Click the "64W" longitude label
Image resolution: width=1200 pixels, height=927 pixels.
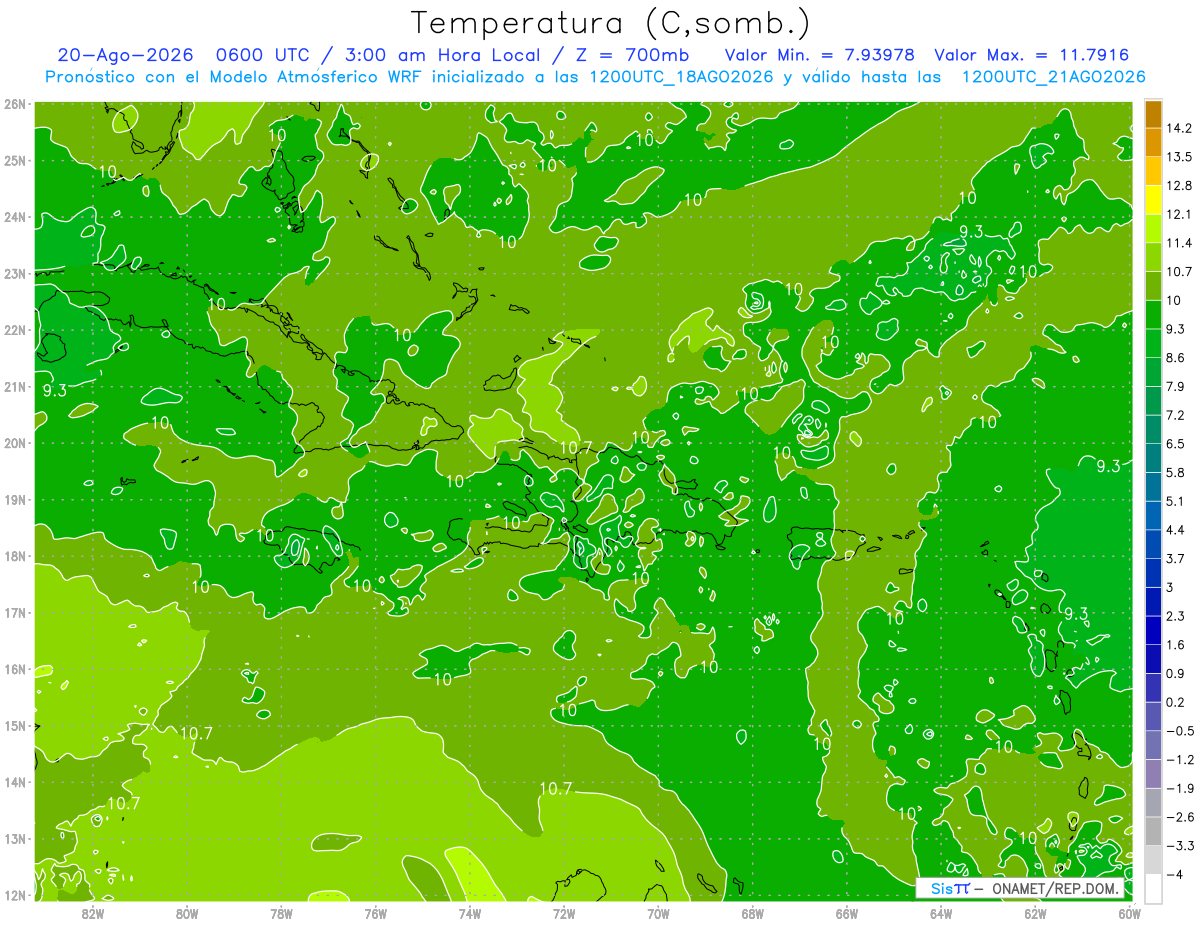point(941,914)
